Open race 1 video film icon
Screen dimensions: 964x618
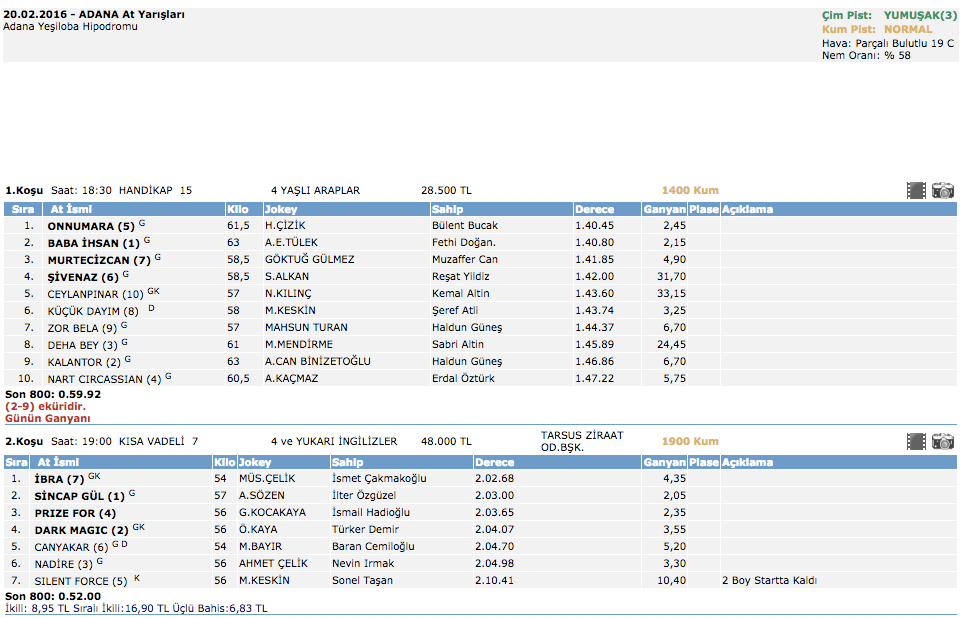915,190
